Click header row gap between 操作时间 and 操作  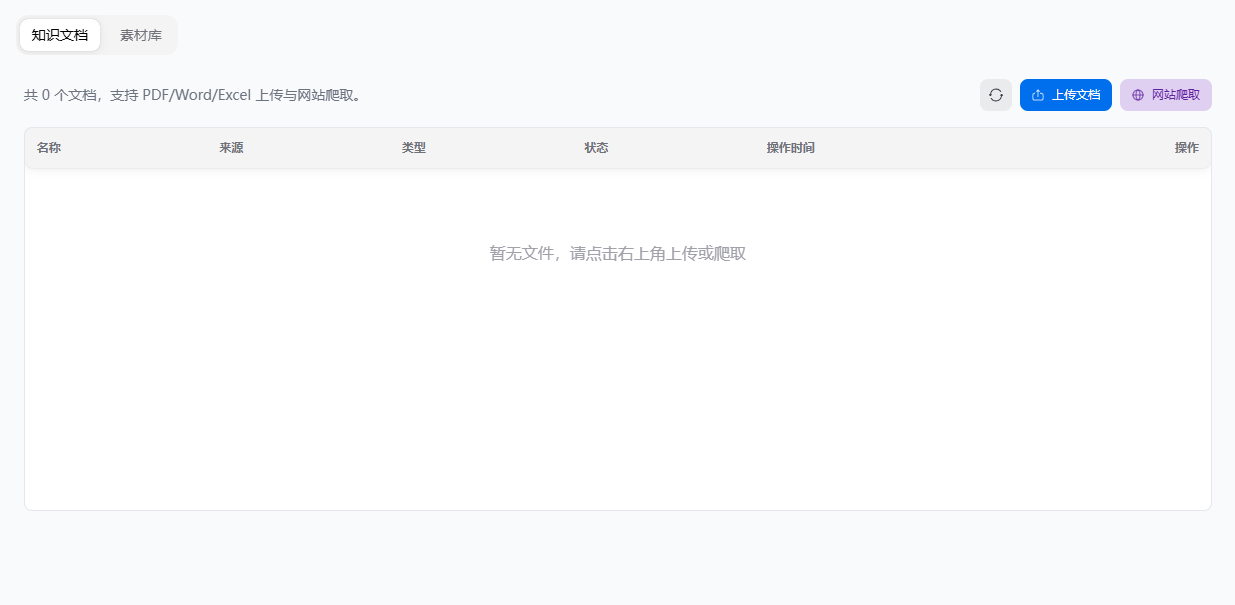[995, 148]
